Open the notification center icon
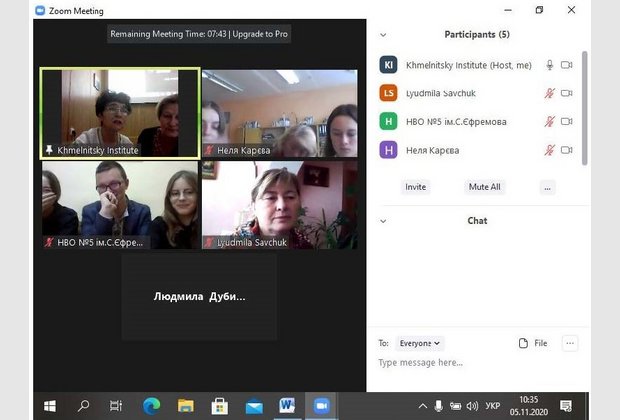The height and width of the screenshot is (420, 620). coord(566,406)
